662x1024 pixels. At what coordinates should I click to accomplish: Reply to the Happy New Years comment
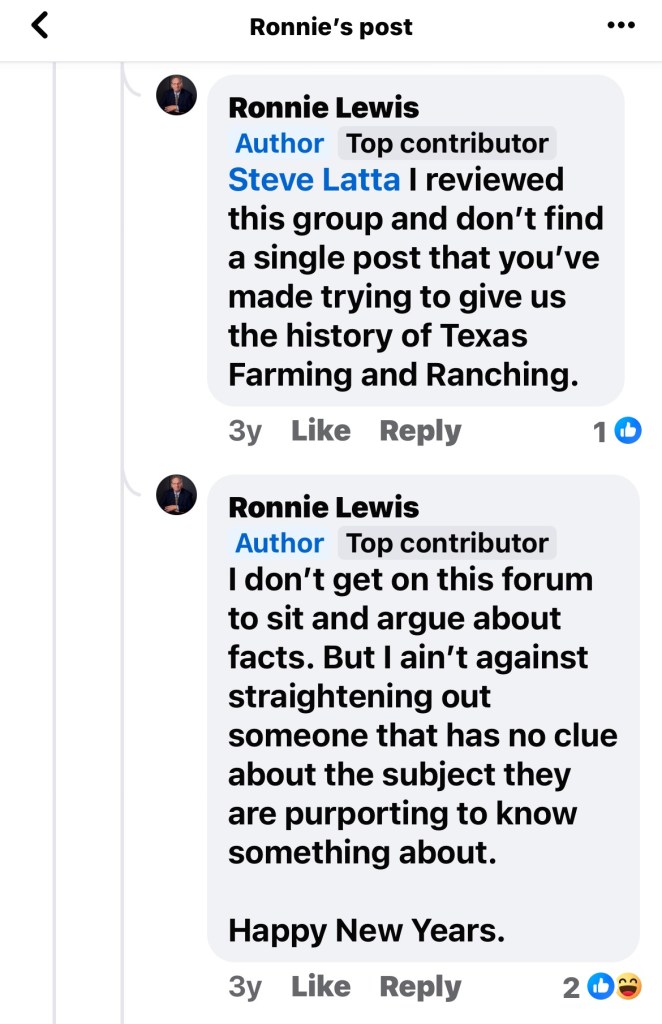tap(420, 987)
